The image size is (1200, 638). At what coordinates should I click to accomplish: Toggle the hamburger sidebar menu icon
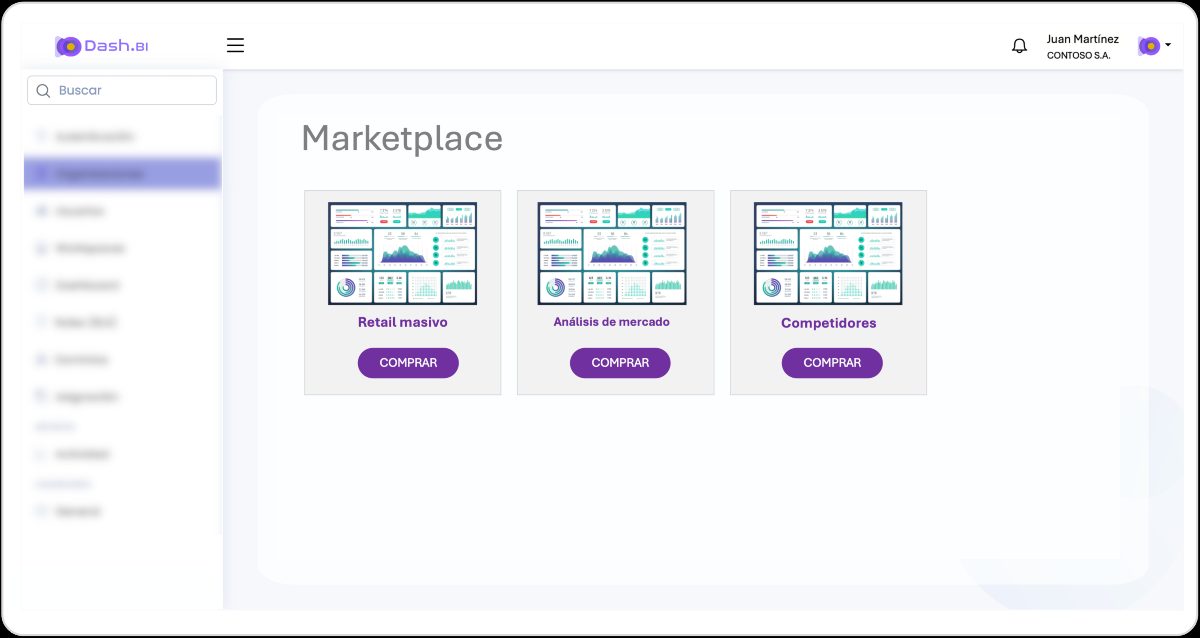click(x=235, y=45)
